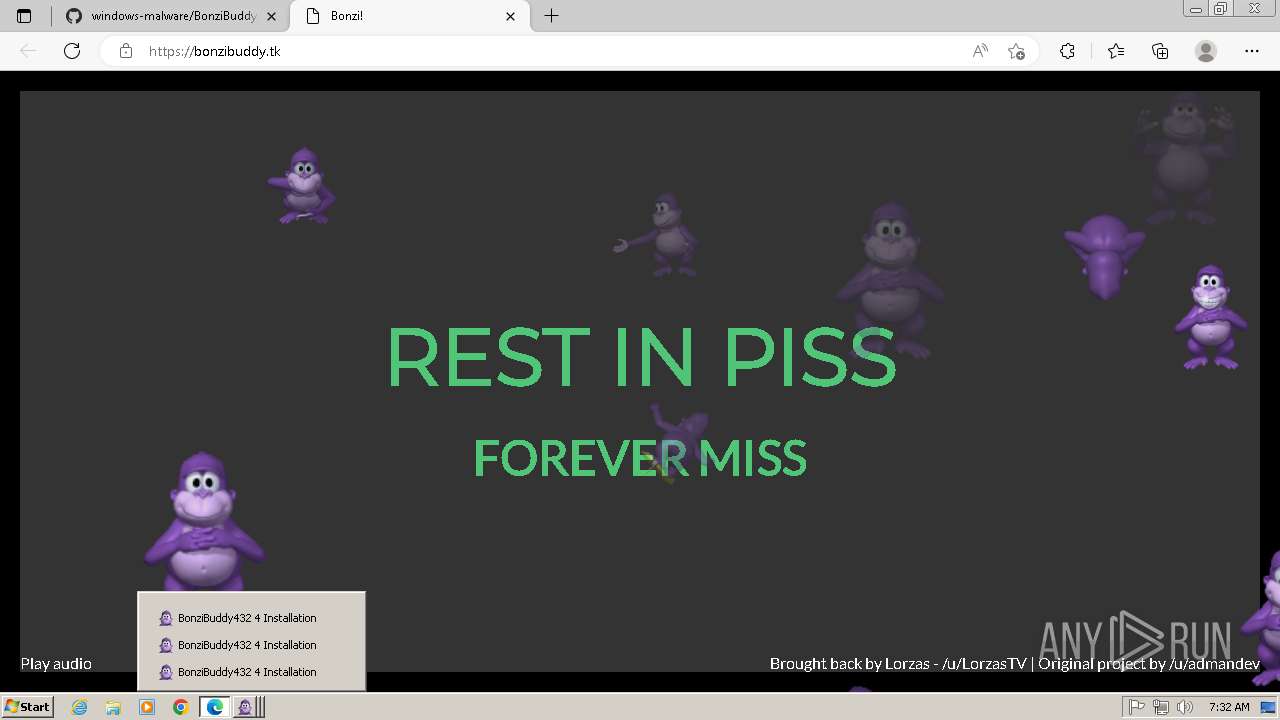The image size is (1280, 720).
Task: Click the 7:32 AM system clock
Action: [x=1229, y=707]
